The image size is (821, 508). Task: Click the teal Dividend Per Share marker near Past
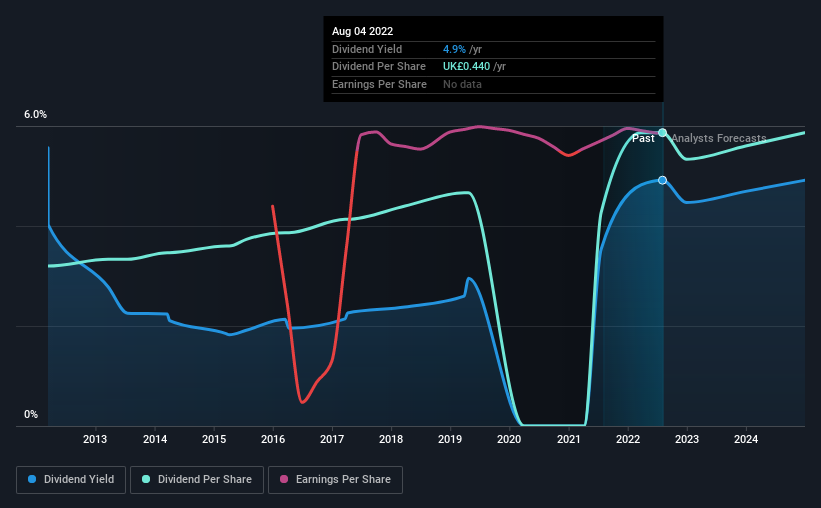[x=662, y=133]
